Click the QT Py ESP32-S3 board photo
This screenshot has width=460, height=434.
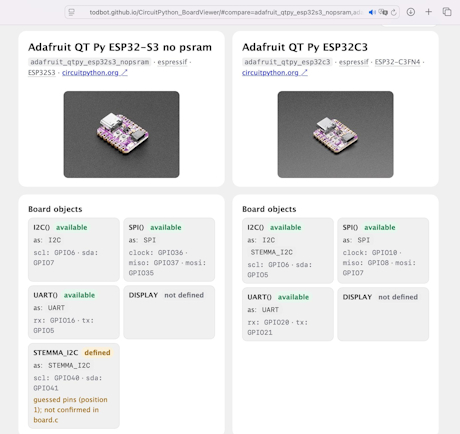[x=121, y=134]
